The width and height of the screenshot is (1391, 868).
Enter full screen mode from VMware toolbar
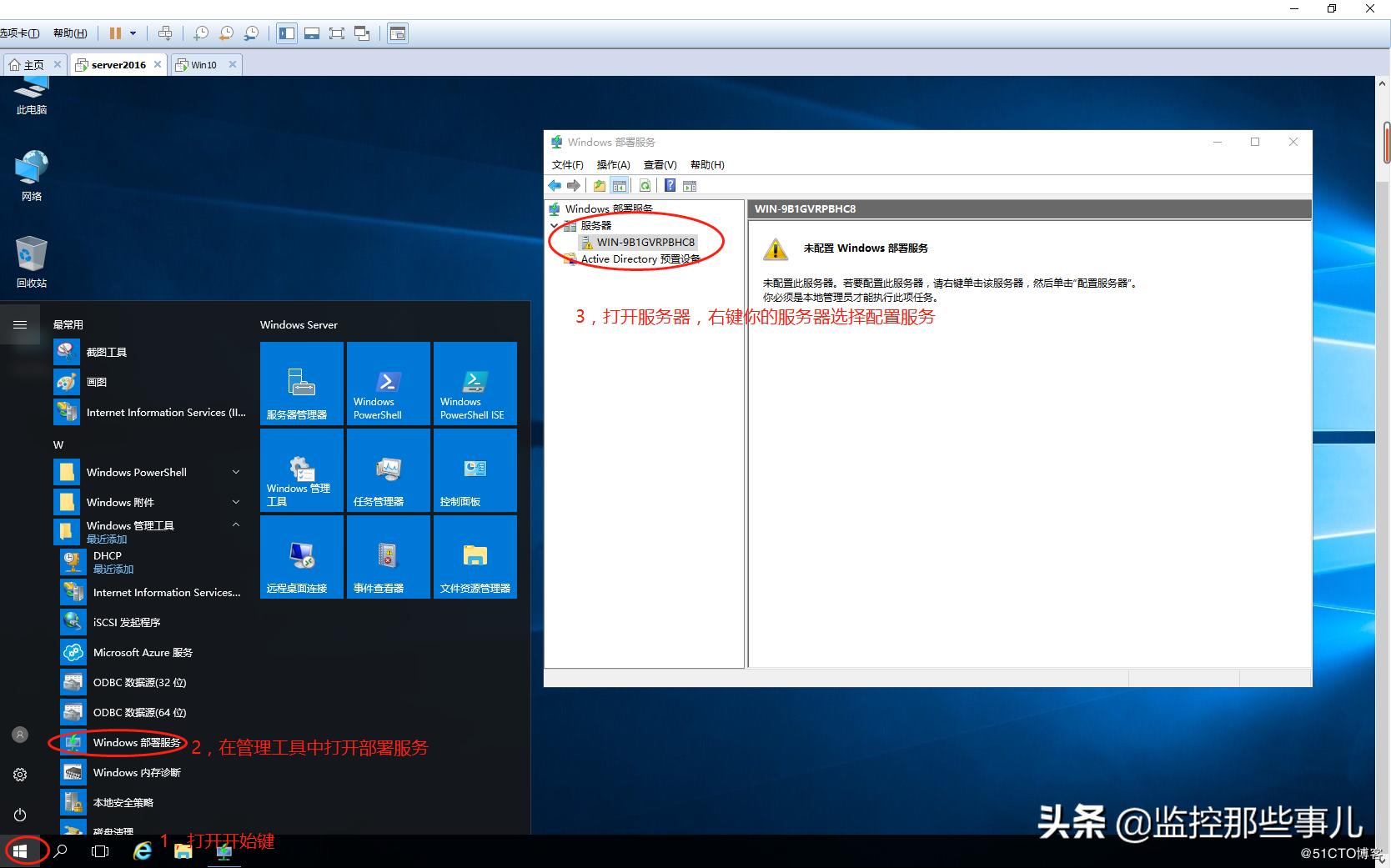[x=337, y=33]
